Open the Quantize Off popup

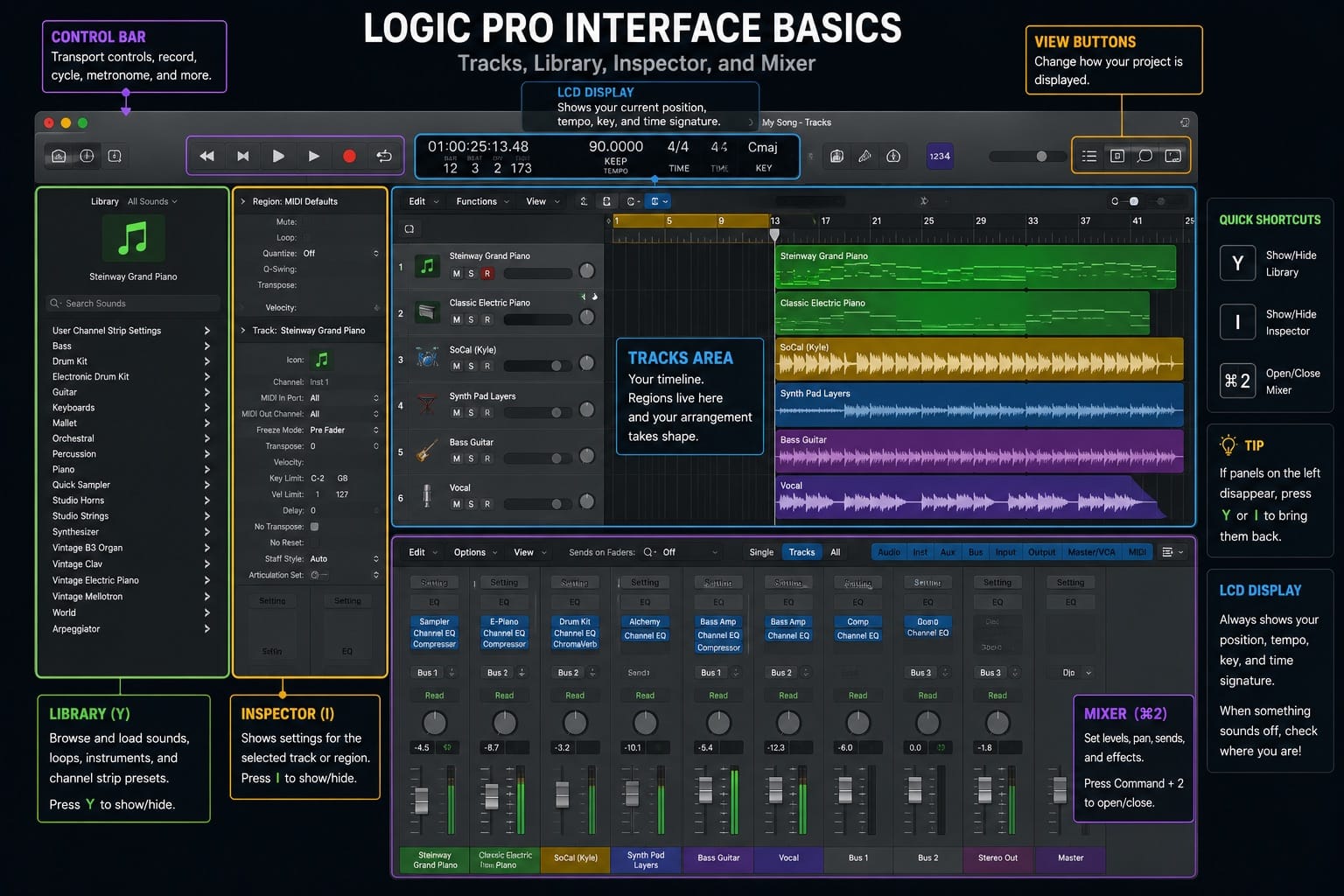click(x=341, y=253)
